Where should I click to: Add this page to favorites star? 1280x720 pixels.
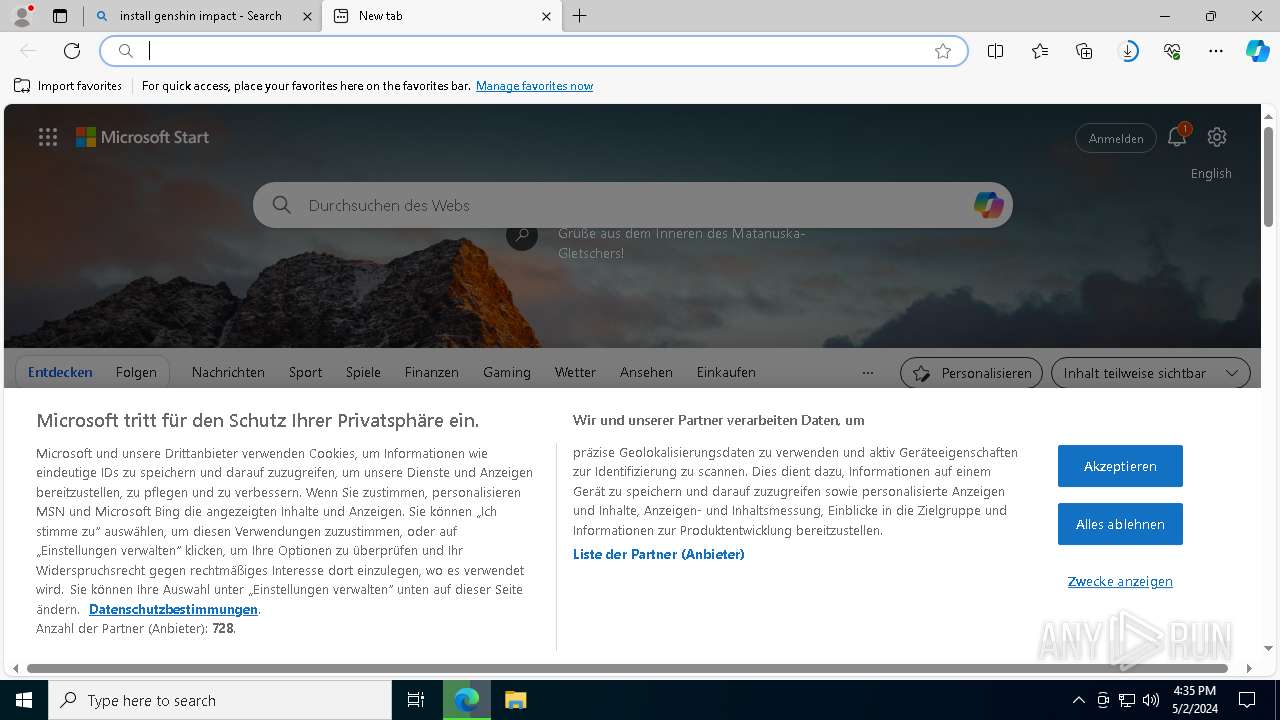coord(943,51)
